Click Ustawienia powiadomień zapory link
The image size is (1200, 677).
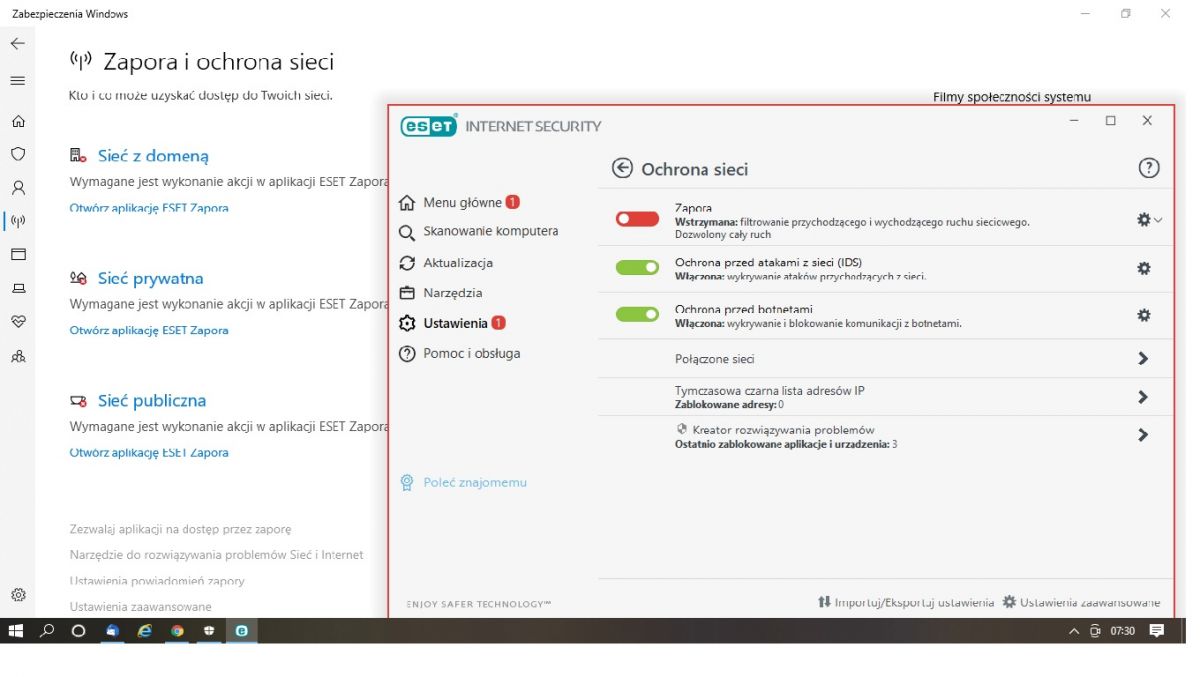point(157,581)
